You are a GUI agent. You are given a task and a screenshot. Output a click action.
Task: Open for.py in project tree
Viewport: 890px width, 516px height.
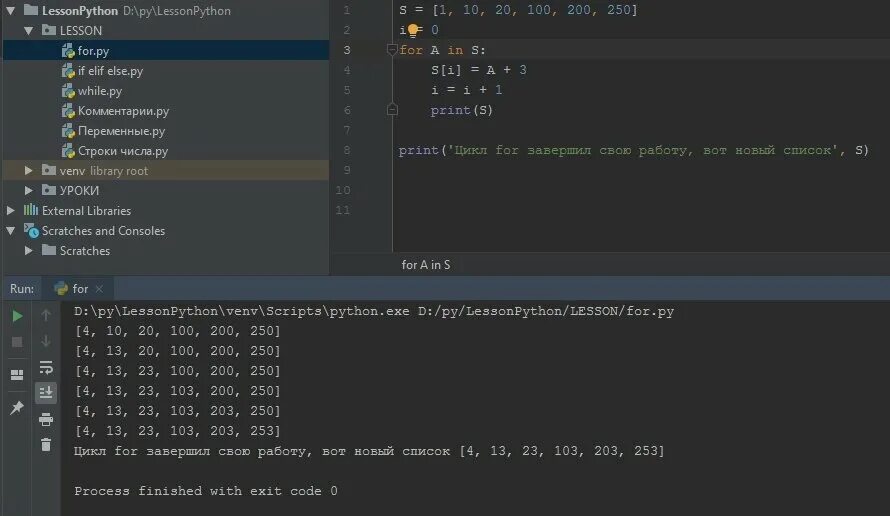93,51
